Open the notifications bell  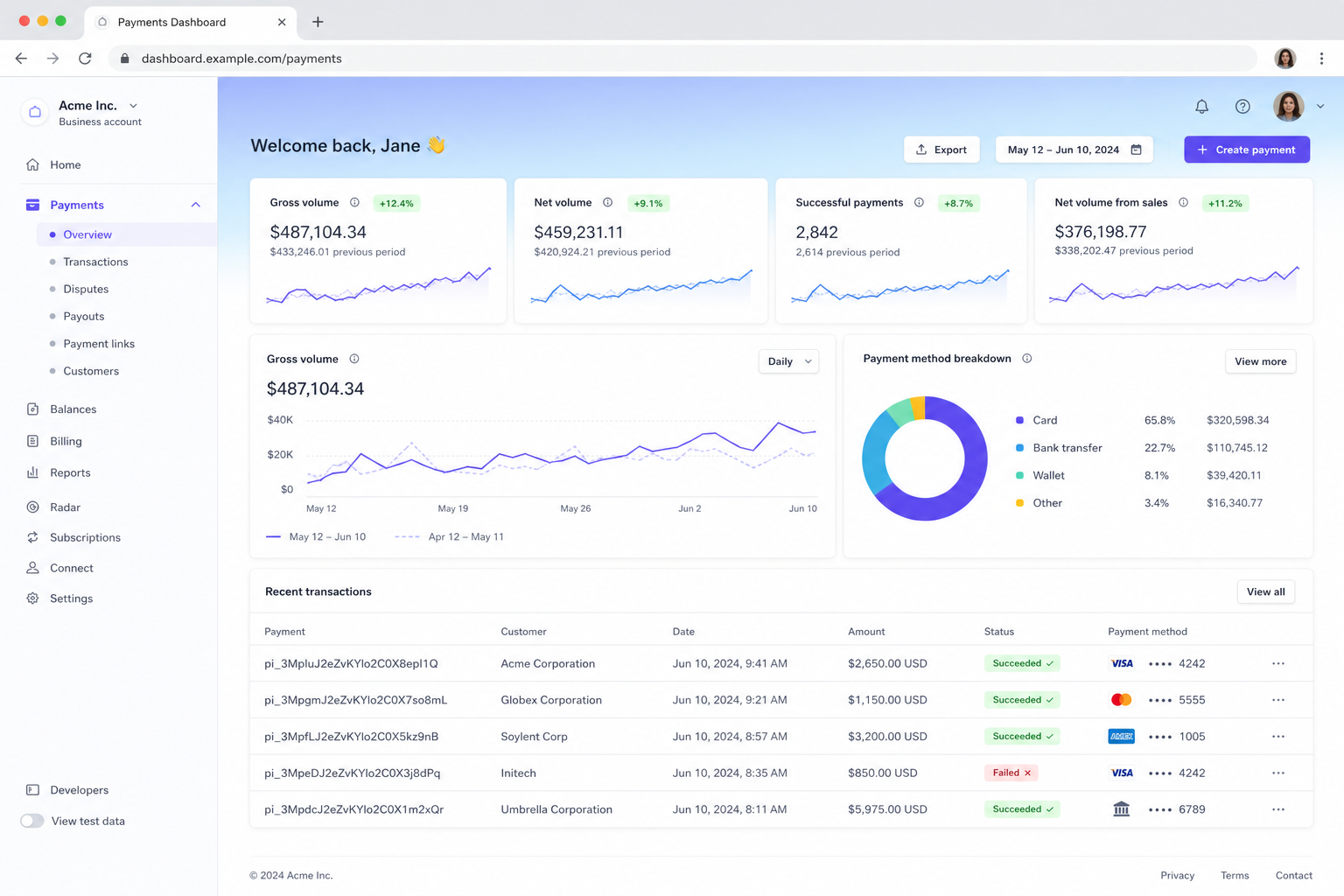(x=1201, y=106)
